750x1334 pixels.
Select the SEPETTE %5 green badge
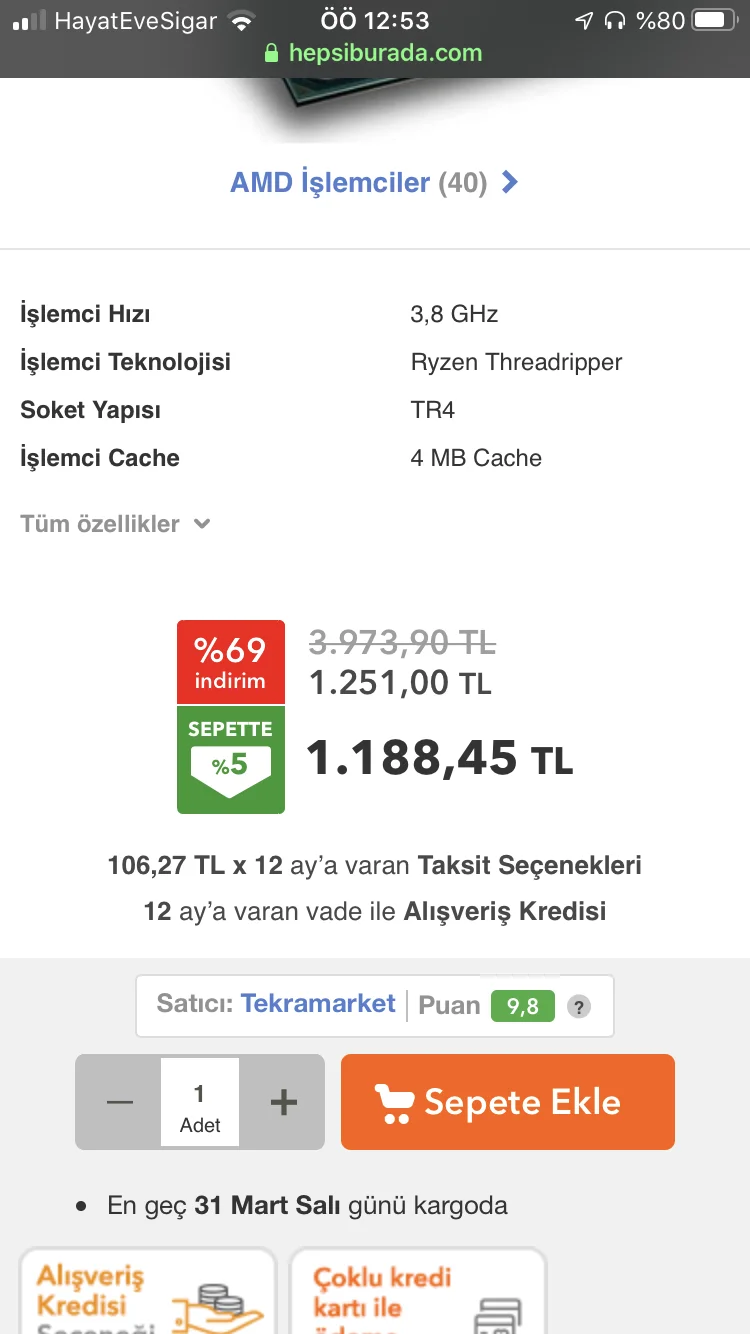230,757
